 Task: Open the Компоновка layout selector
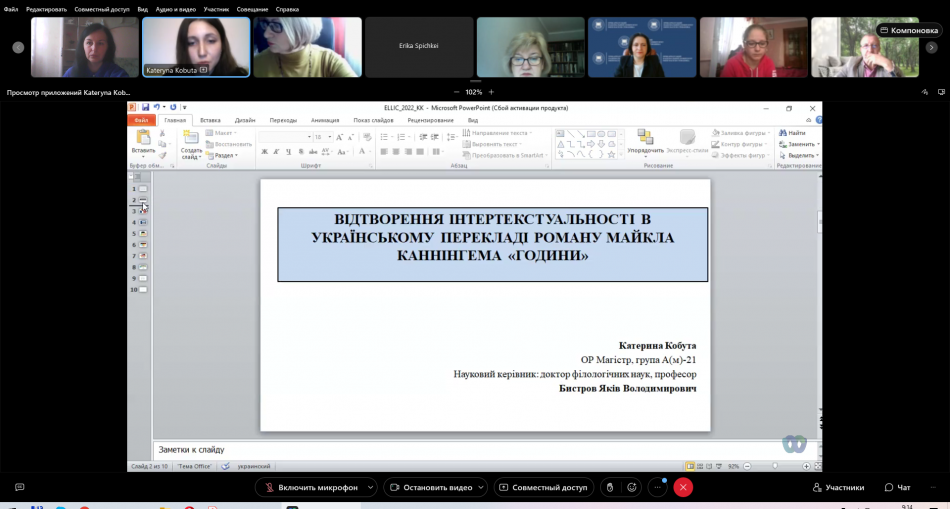[x=907, y=30]
